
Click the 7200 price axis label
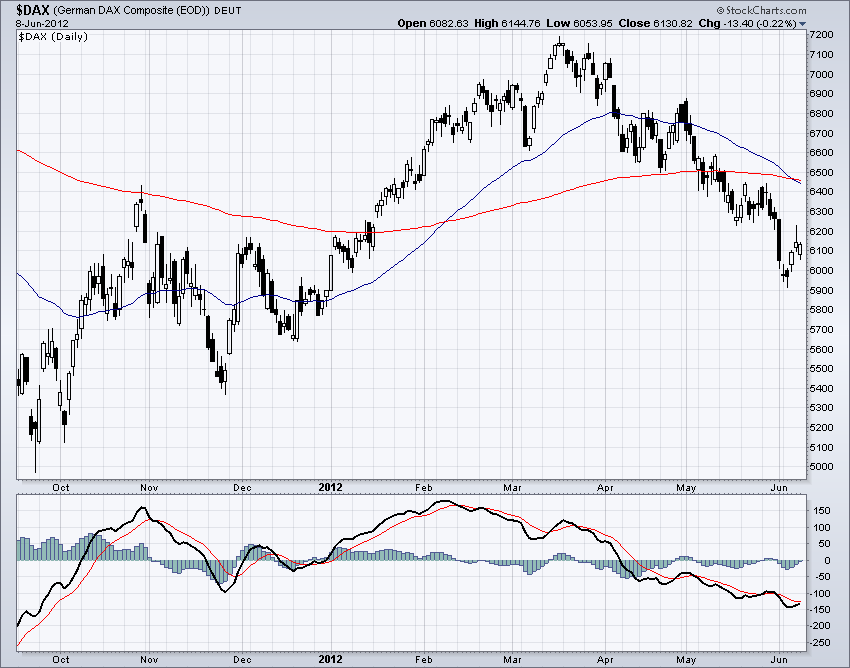pos(821,35)
